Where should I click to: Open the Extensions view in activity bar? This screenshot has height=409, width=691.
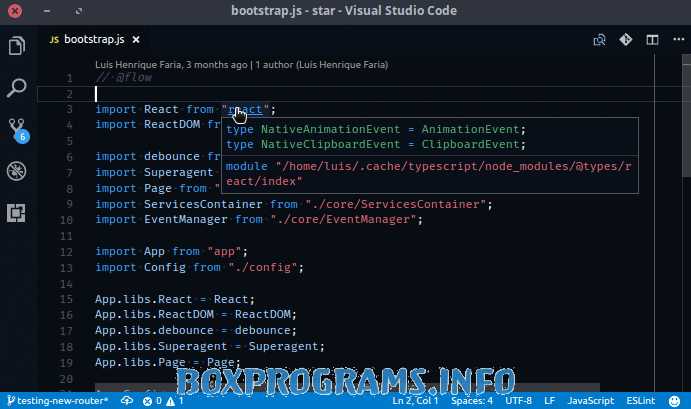[17, 212]
